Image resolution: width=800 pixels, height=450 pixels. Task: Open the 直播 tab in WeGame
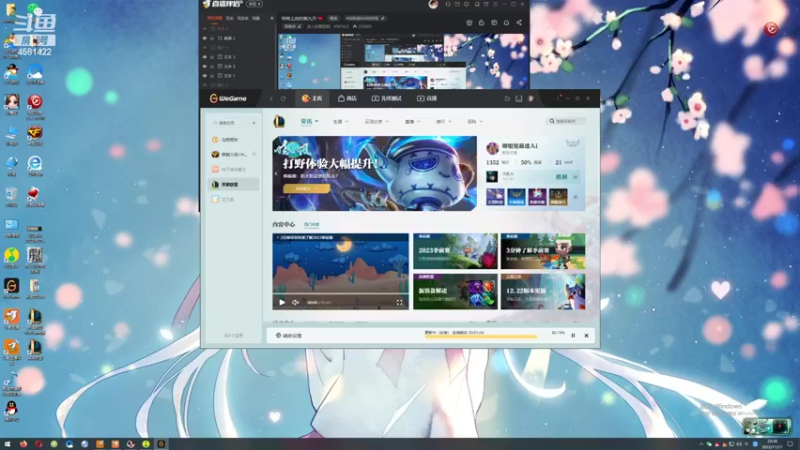(427, 98)
